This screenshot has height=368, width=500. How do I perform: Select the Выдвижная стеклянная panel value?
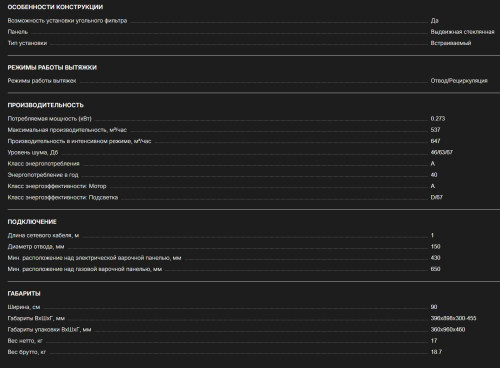462,32
